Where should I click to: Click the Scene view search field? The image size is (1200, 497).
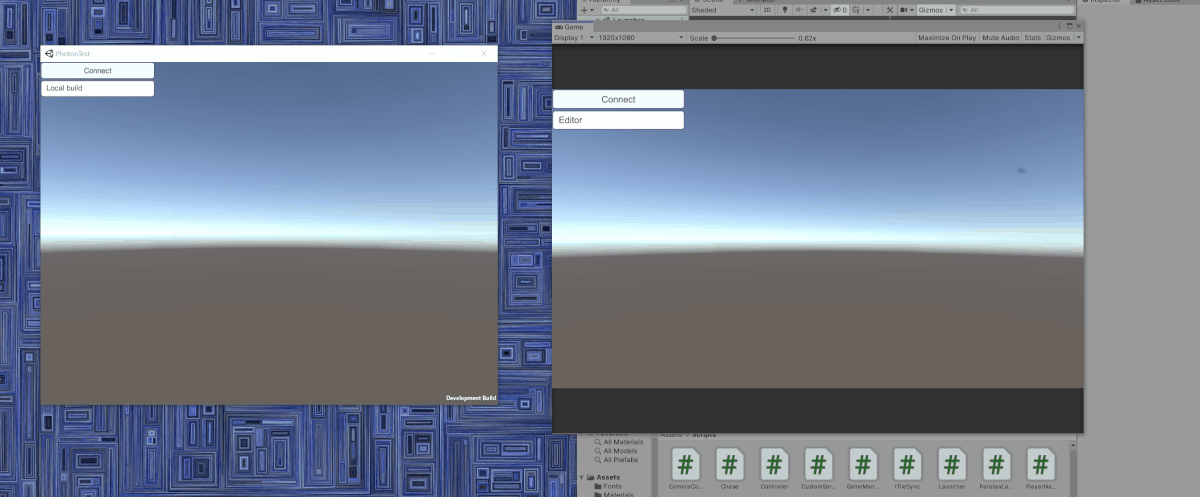coord(1015,10)
